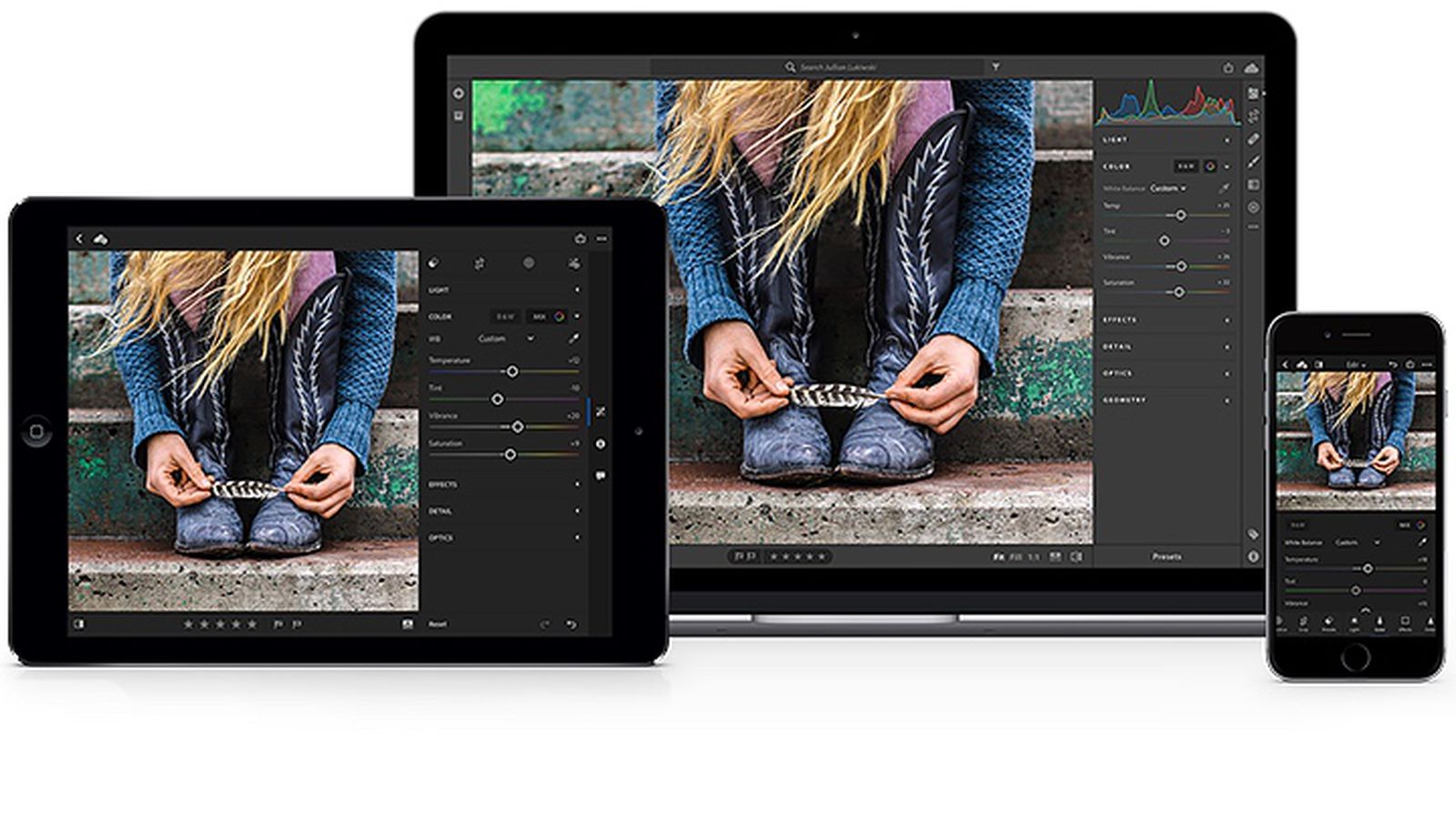This screenshot has width=1456, height=819.
Task: Select the Crop and Rotate tool on laptop
Action: pyautogui.click(x=1253, y=116)
